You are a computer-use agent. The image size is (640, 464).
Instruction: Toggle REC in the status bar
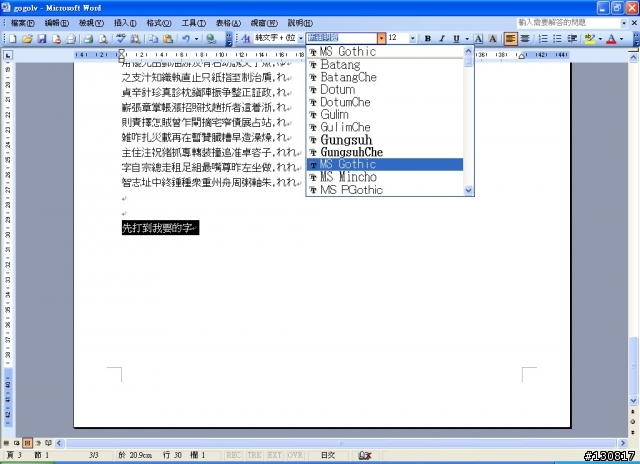coord(233,455)
